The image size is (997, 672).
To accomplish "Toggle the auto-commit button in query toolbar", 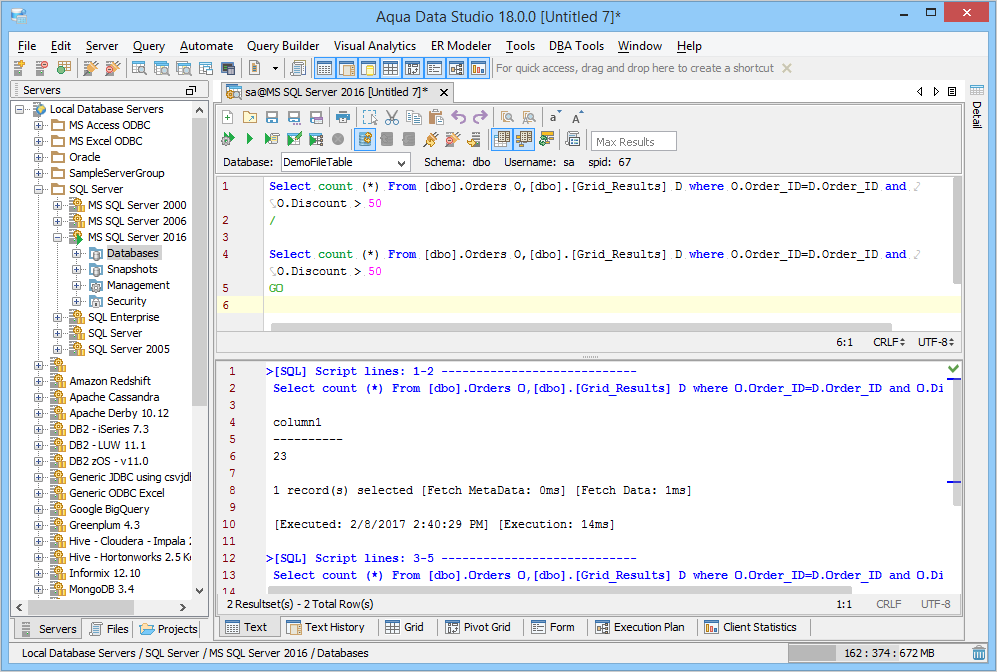I will (x=365, y=139).
